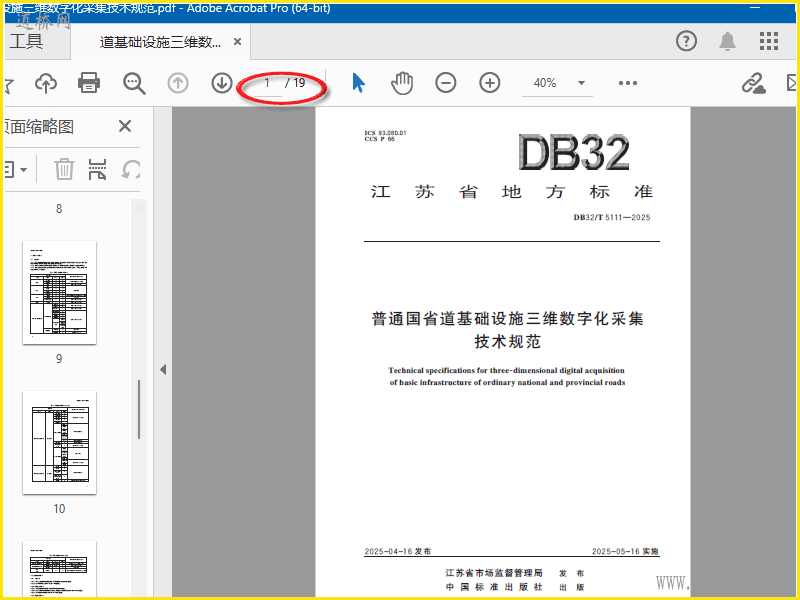The width and height of the screenshot is (800, 600).
Task: Click the 中国标准出版社 publisher line
Action: pos(494,587)
